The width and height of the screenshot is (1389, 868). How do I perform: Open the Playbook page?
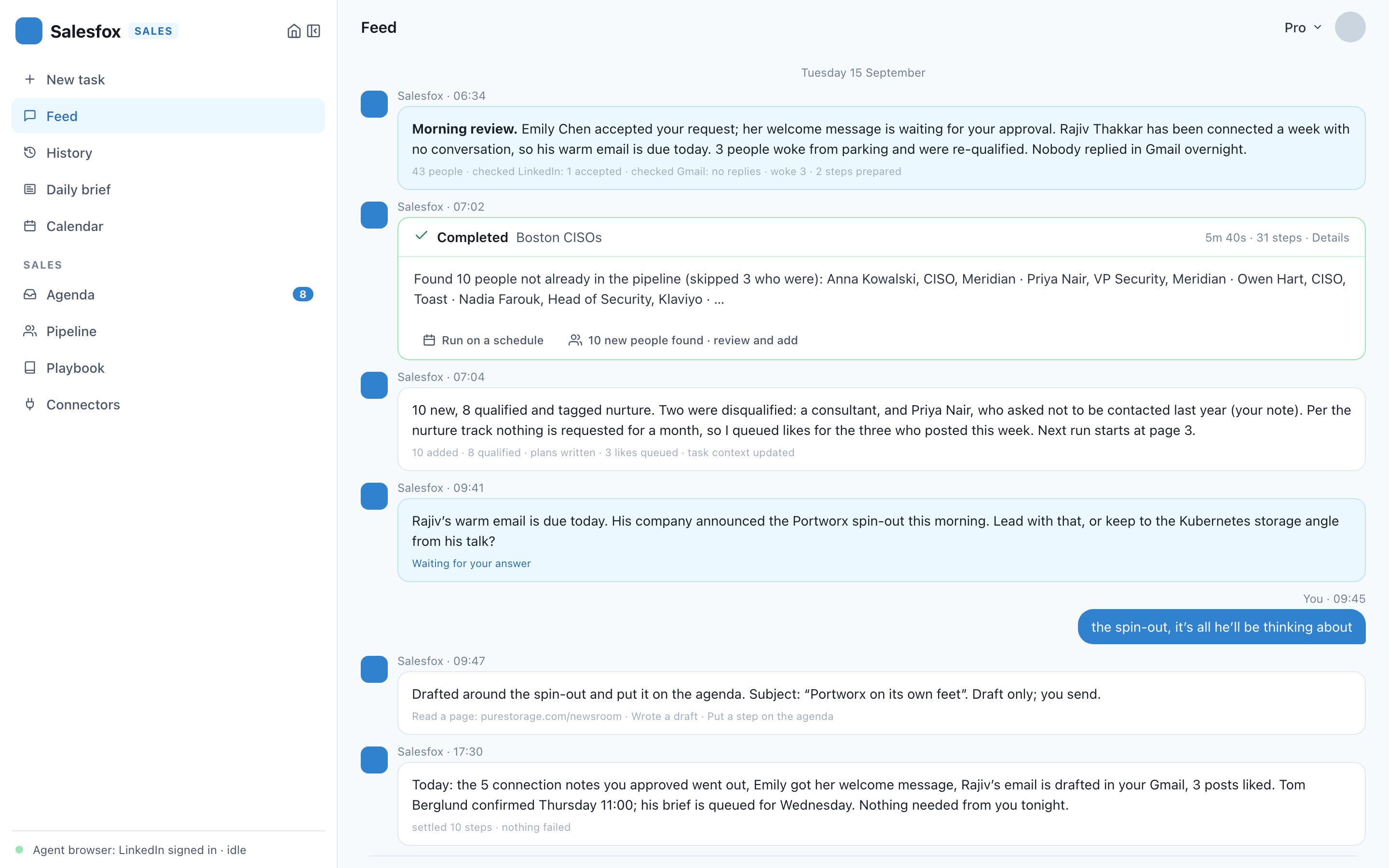pos(168,368)
